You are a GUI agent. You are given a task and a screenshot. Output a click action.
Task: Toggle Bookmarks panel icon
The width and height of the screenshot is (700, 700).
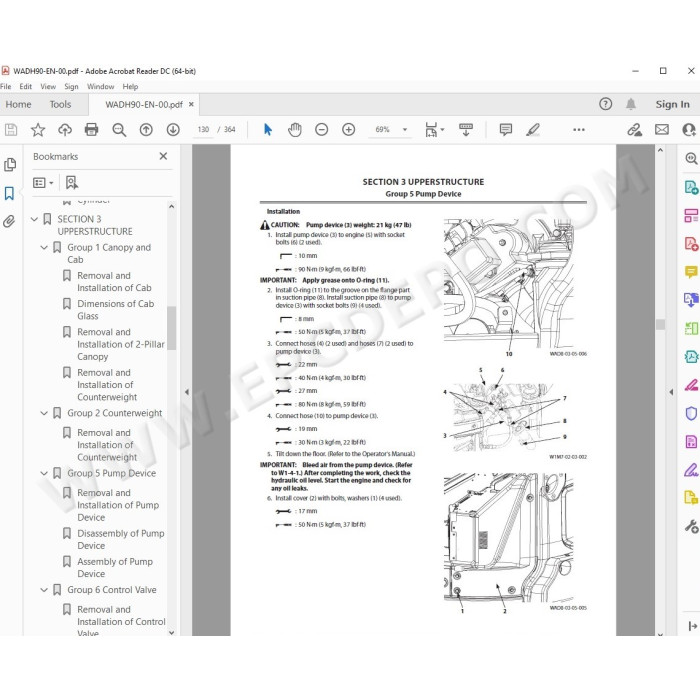click(9, 193)
